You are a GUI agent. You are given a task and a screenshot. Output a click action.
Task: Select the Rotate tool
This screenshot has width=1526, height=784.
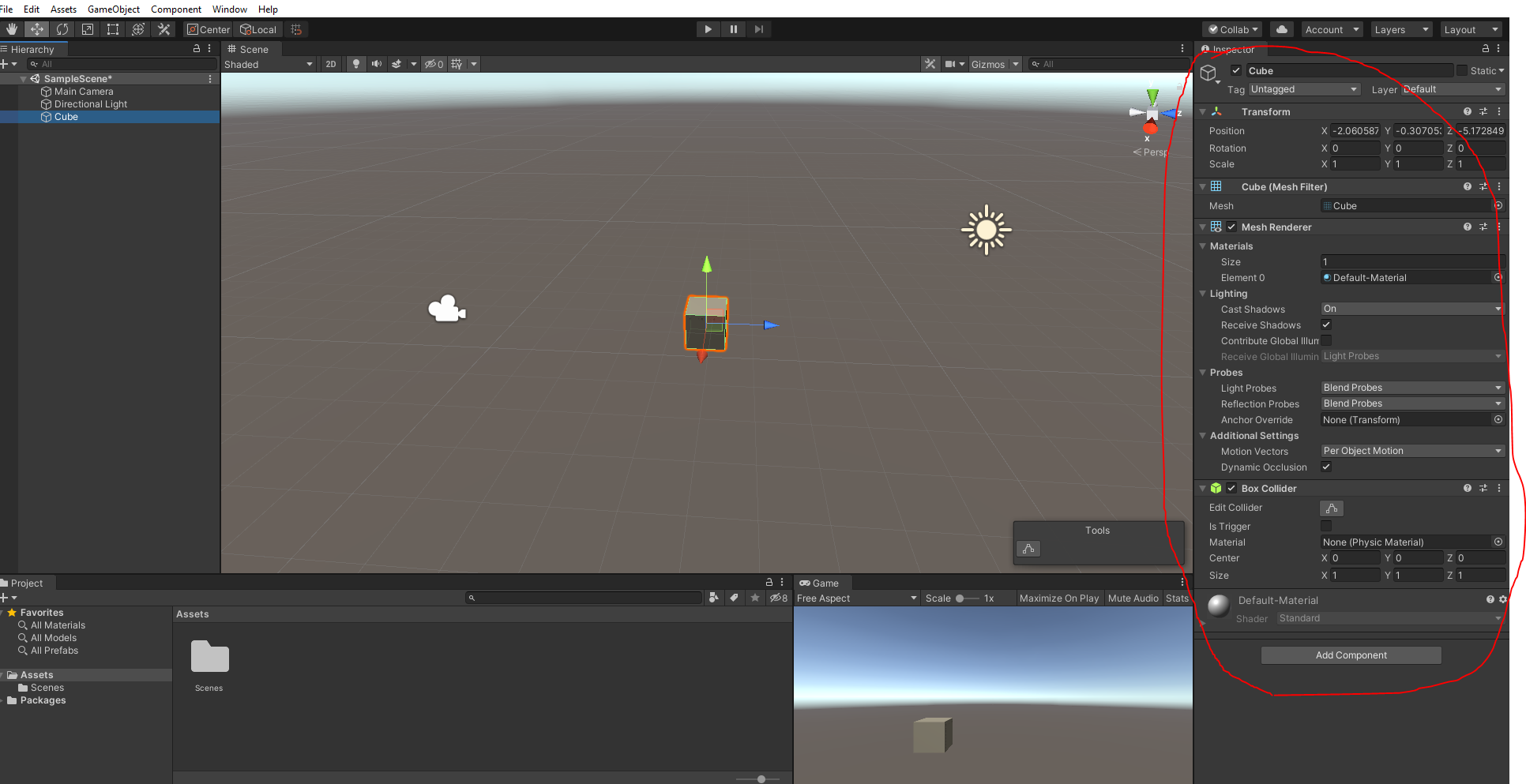[x=62, y=29]
